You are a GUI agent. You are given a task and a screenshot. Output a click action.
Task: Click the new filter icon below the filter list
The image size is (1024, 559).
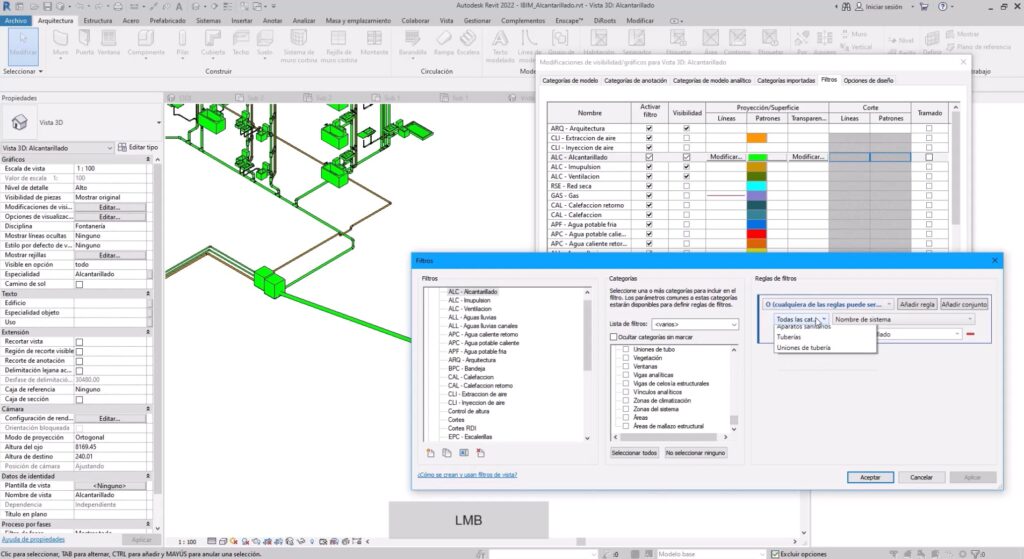(x=431, y=453)
